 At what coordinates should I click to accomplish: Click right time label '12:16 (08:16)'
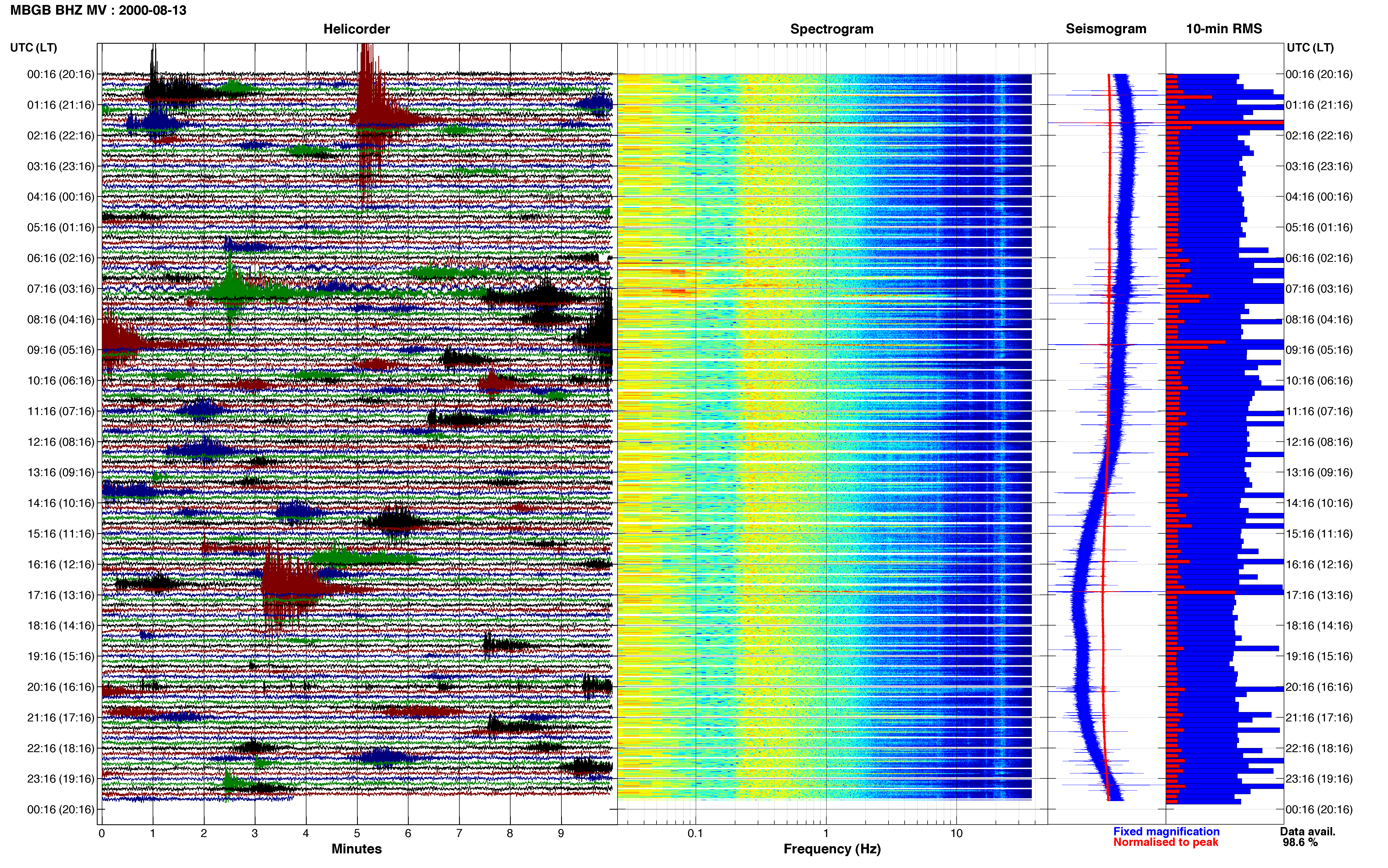tap(1319, 442)
